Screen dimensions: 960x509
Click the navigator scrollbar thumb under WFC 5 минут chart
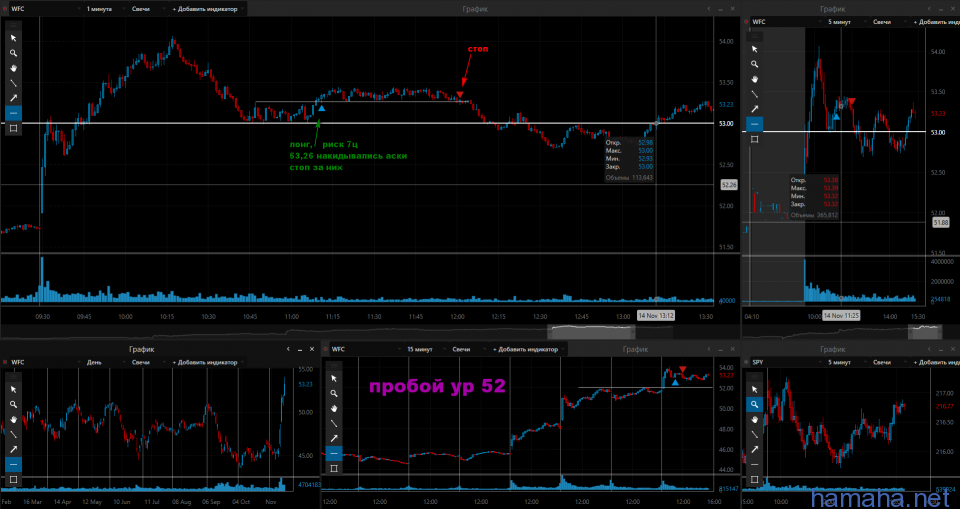point(925,331)
